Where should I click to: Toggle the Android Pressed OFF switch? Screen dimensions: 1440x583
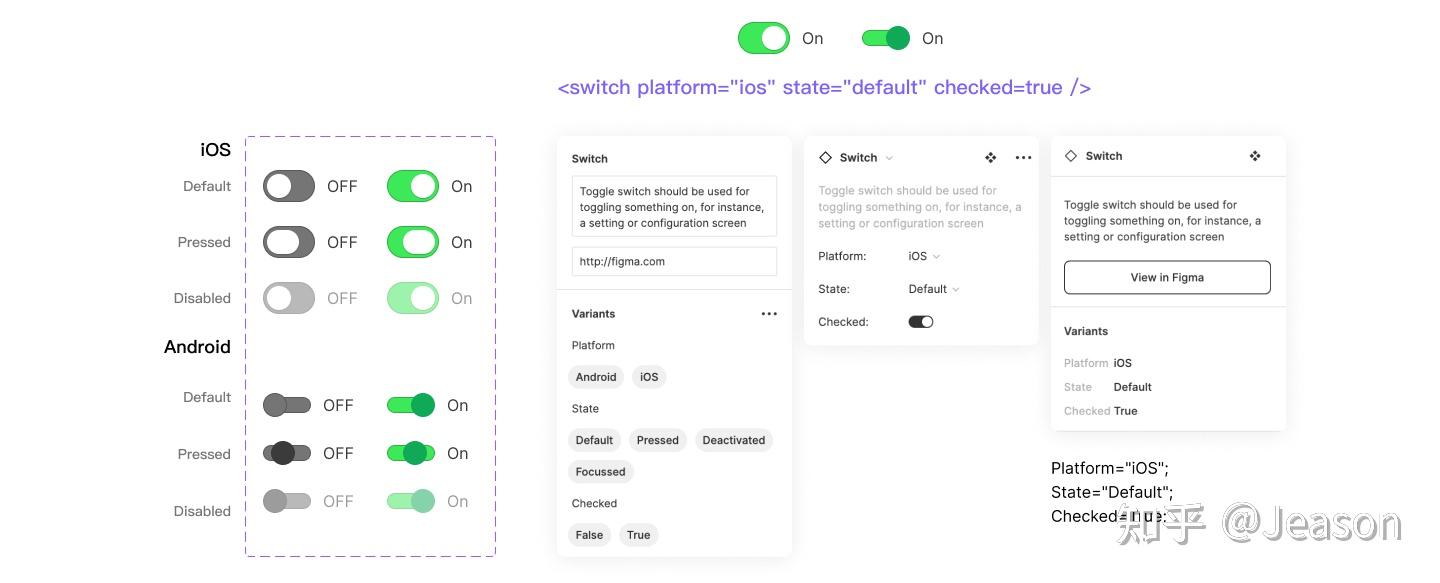pos(287,453)
